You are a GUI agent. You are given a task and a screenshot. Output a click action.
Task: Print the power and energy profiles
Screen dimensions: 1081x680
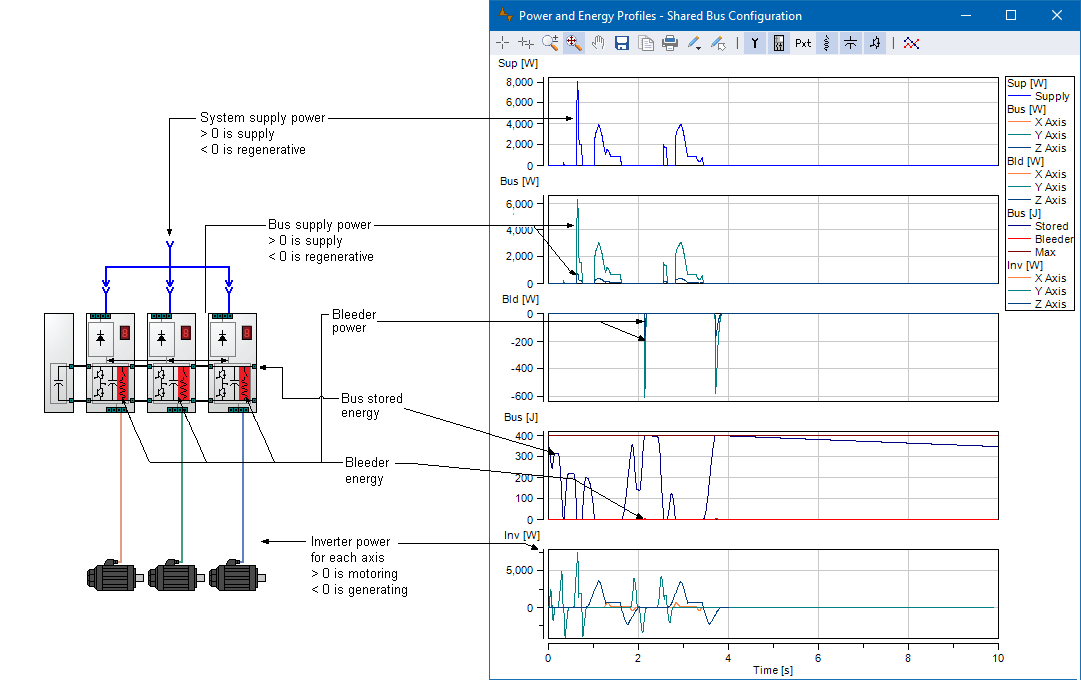click(670, 43)
